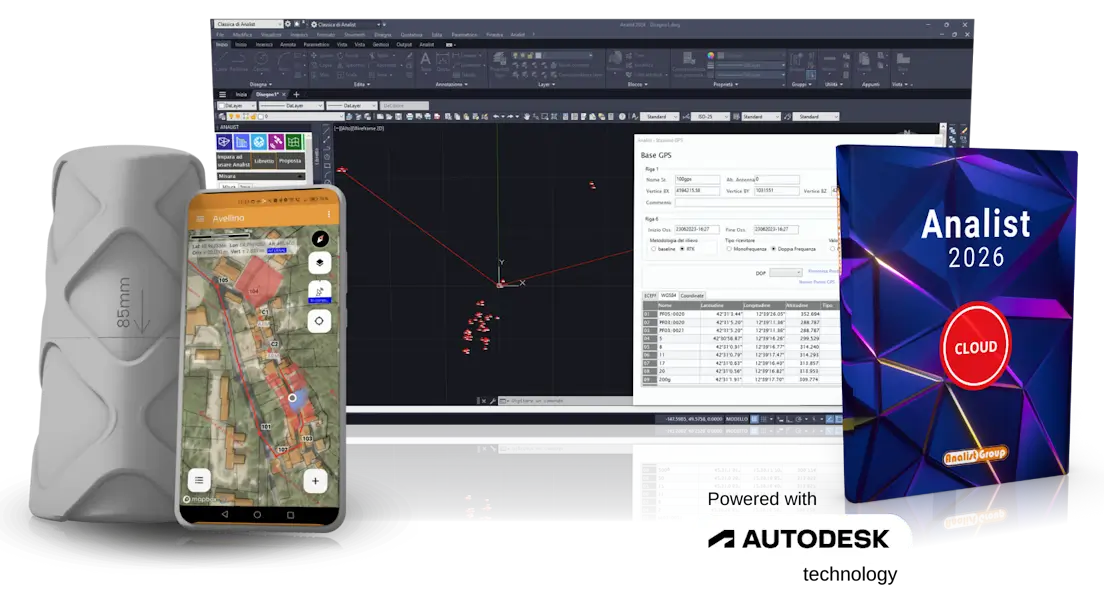Tap the locate target button on phone
Viewport: 1104px width, 600px height.
(319, 321)
